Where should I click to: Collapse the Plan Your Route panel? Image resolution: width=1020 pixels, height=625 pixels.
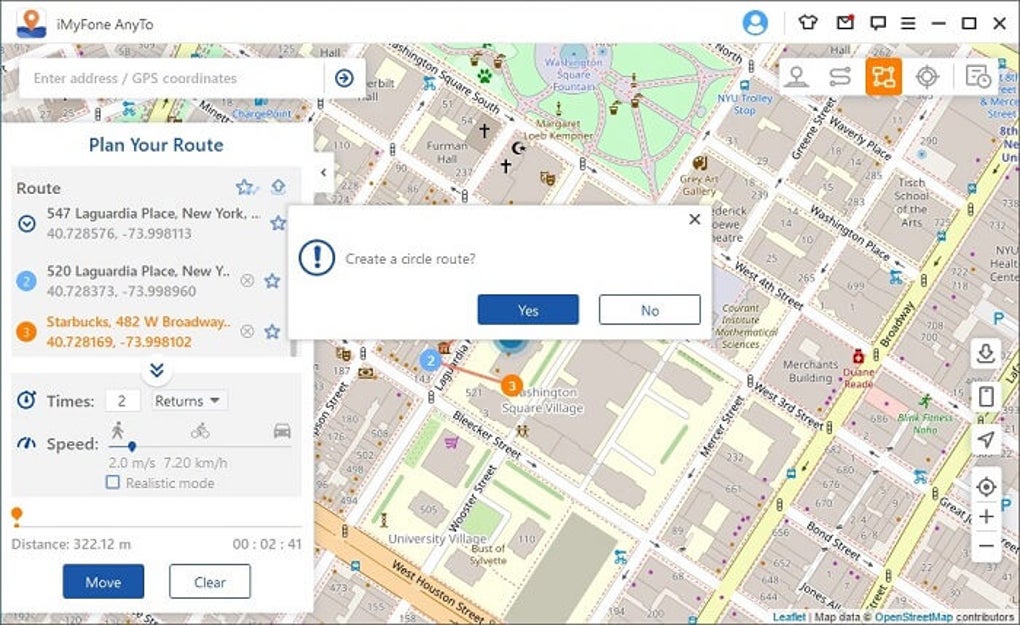323,172
